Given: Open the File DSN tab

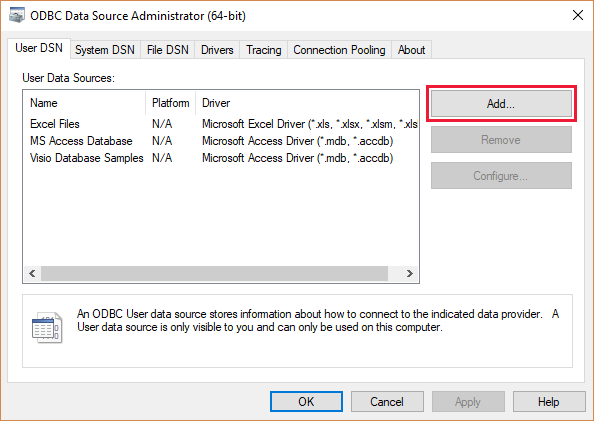Looking at the screenshot, I should point(168,50).
